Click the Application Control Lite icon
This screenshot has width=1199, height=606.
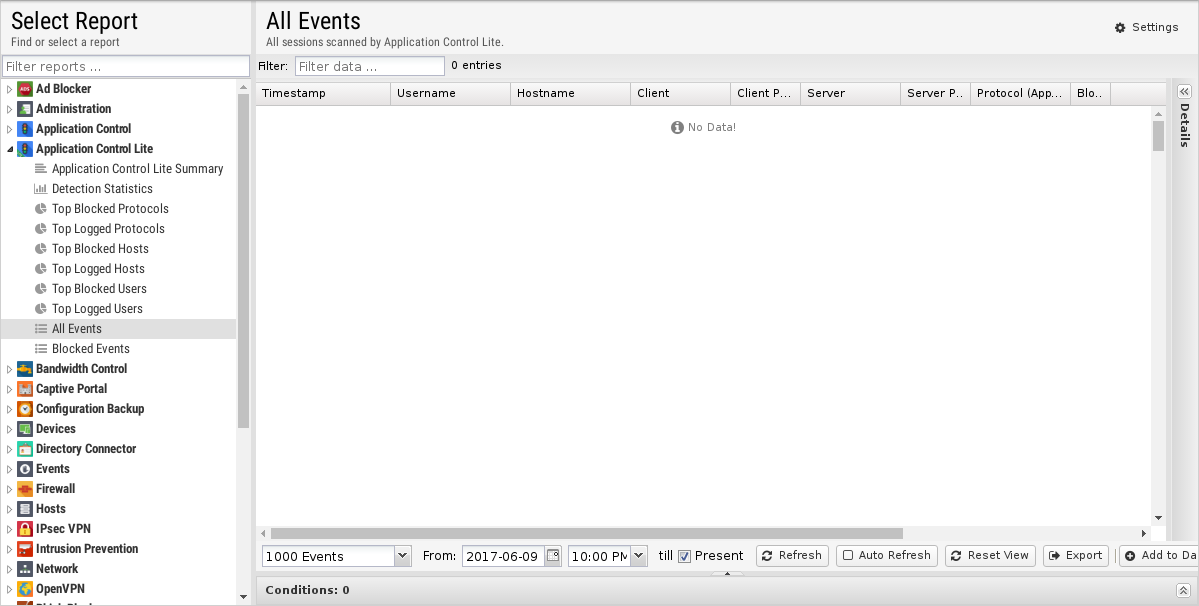click(x=25, y=148)
